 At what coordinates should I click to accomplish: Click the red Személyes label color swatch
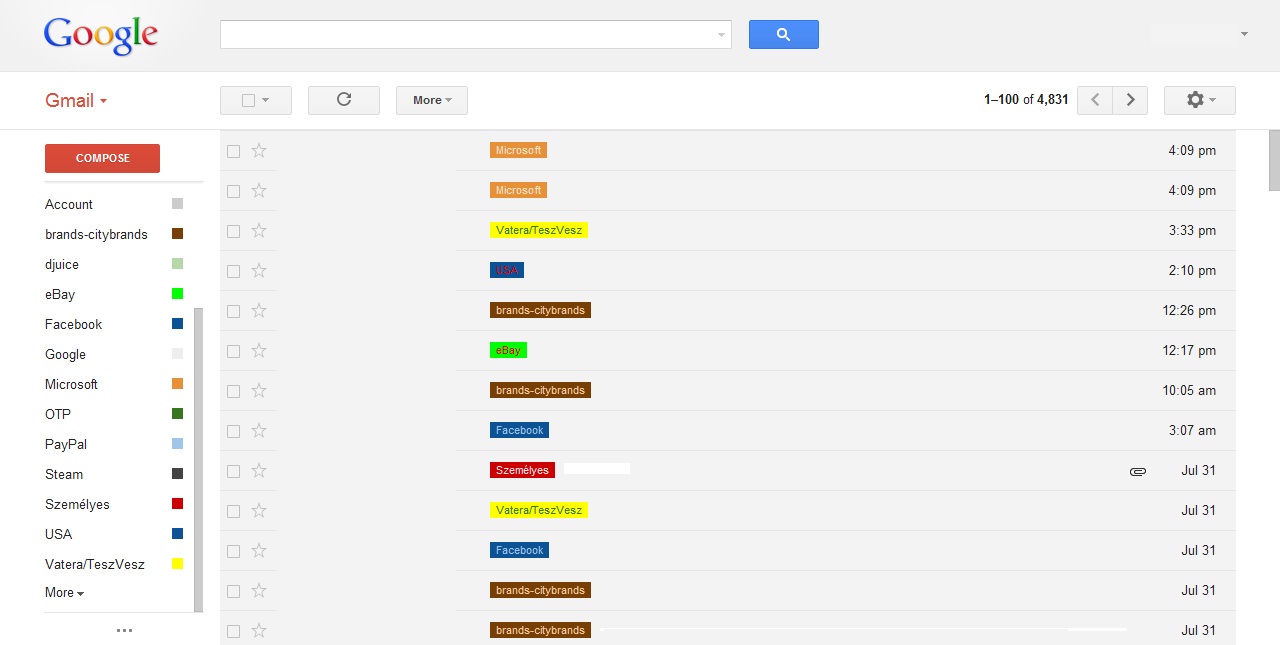coord(177,504)
